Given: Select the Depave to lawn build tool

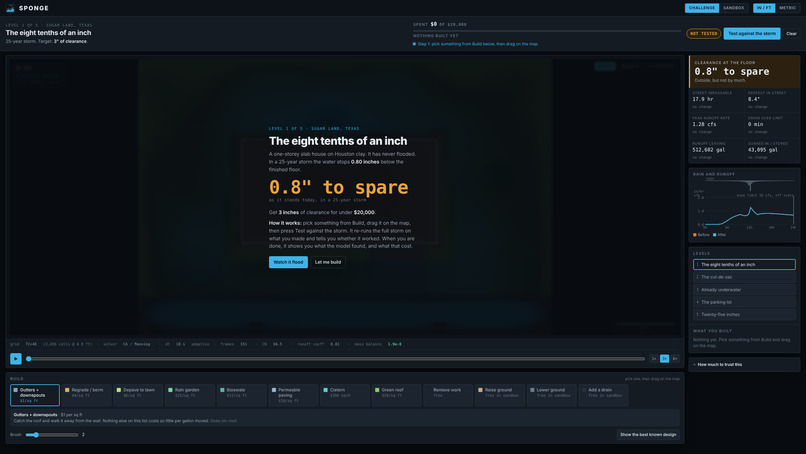Looking at the screenshot, I should click(139, 395).
